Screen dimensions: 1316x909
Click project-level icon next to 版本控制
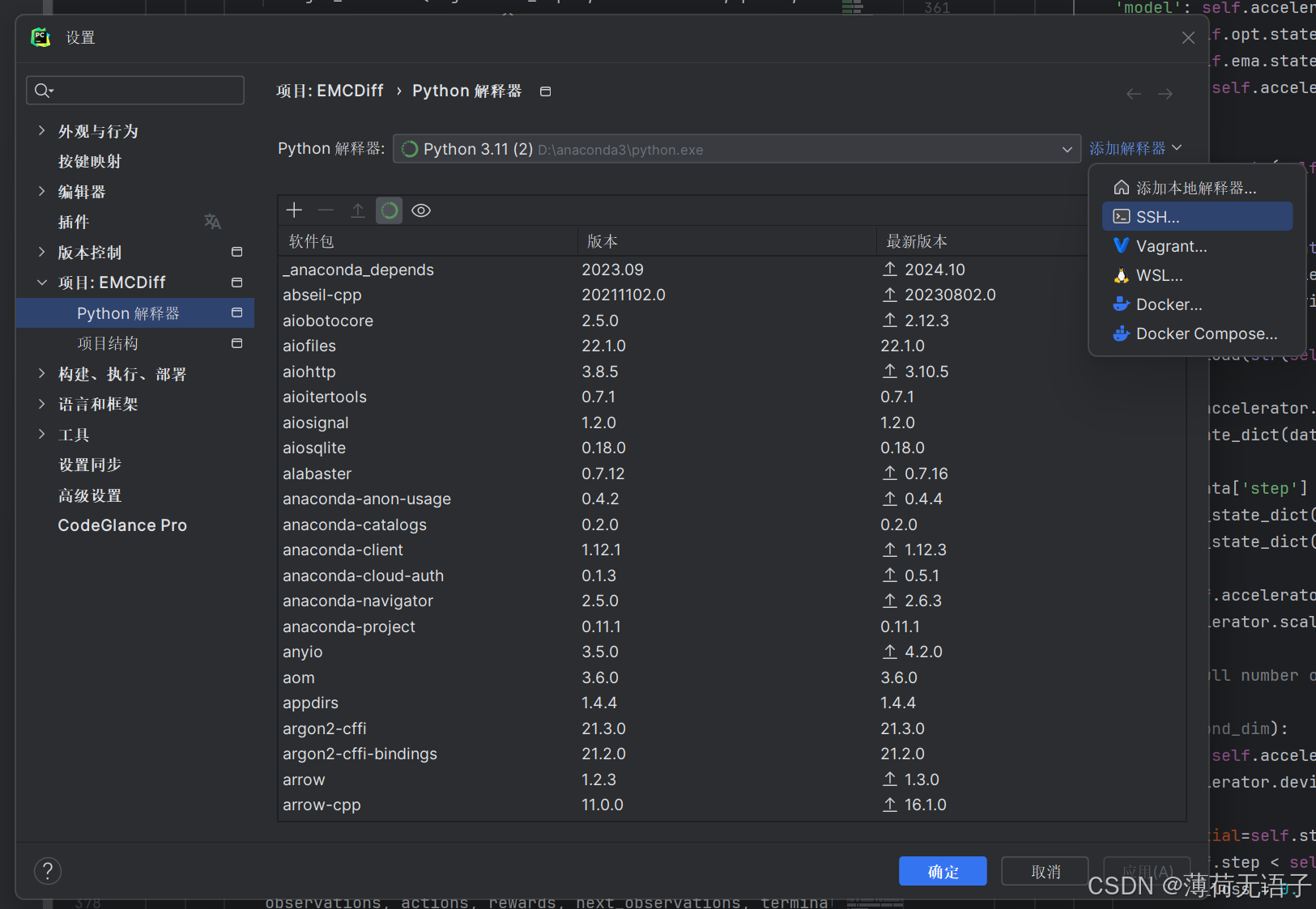[236, 252]
